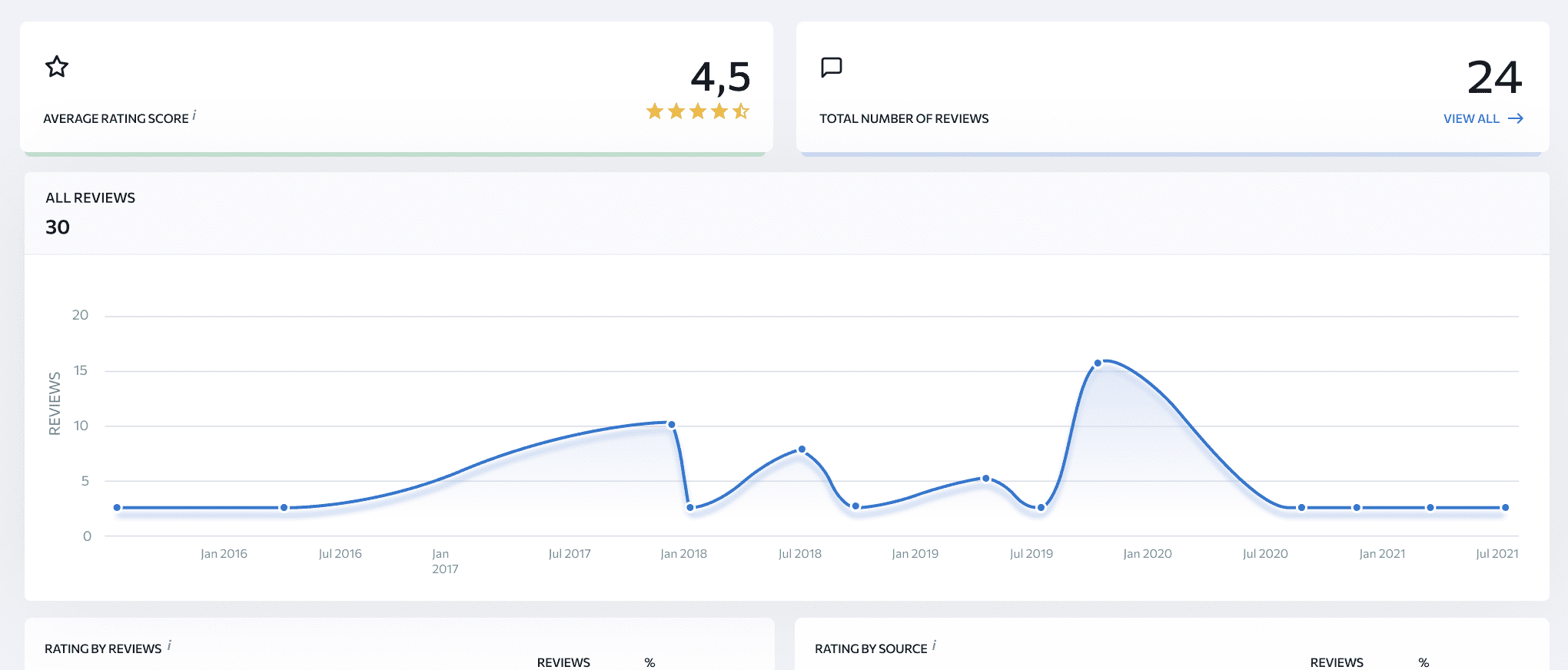Click the Jul 2021 axis label

[1497, 554]
